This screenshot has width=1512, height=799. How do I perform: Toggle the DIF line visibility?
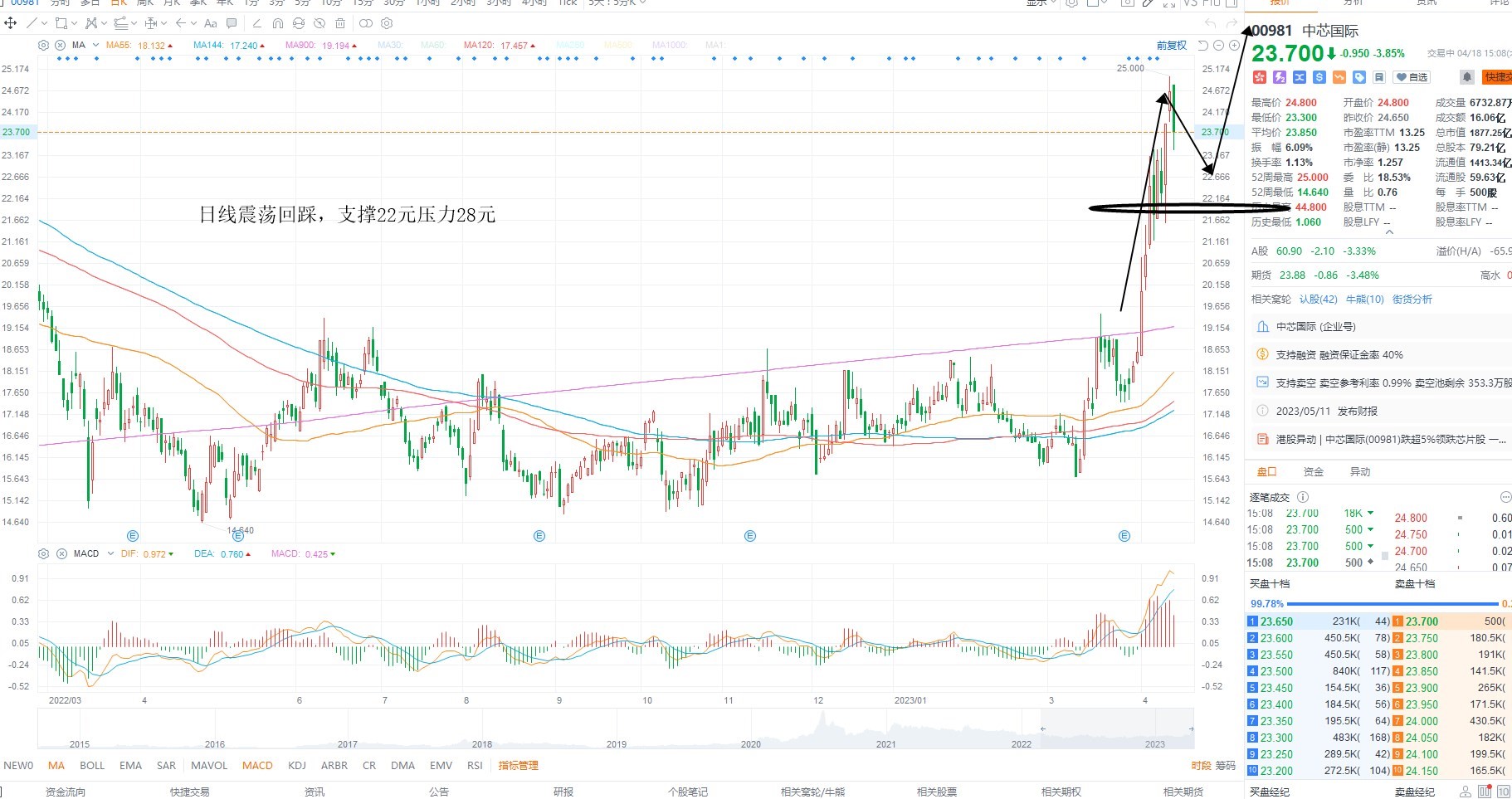click(x=147, y=553)
